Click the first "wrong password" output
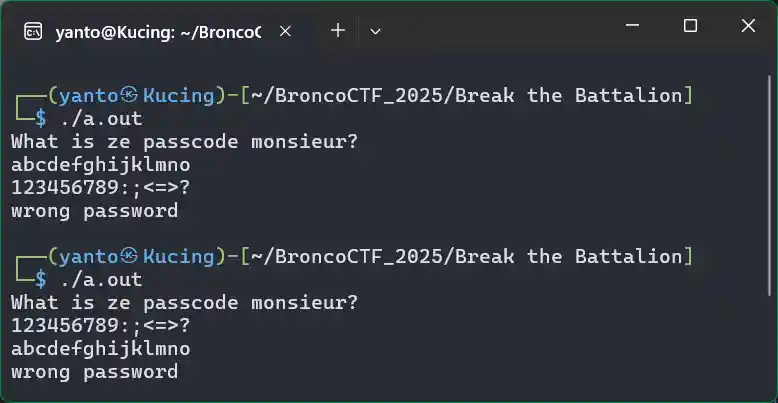Screen dimensions: 778x403 (x=94, y=211)
